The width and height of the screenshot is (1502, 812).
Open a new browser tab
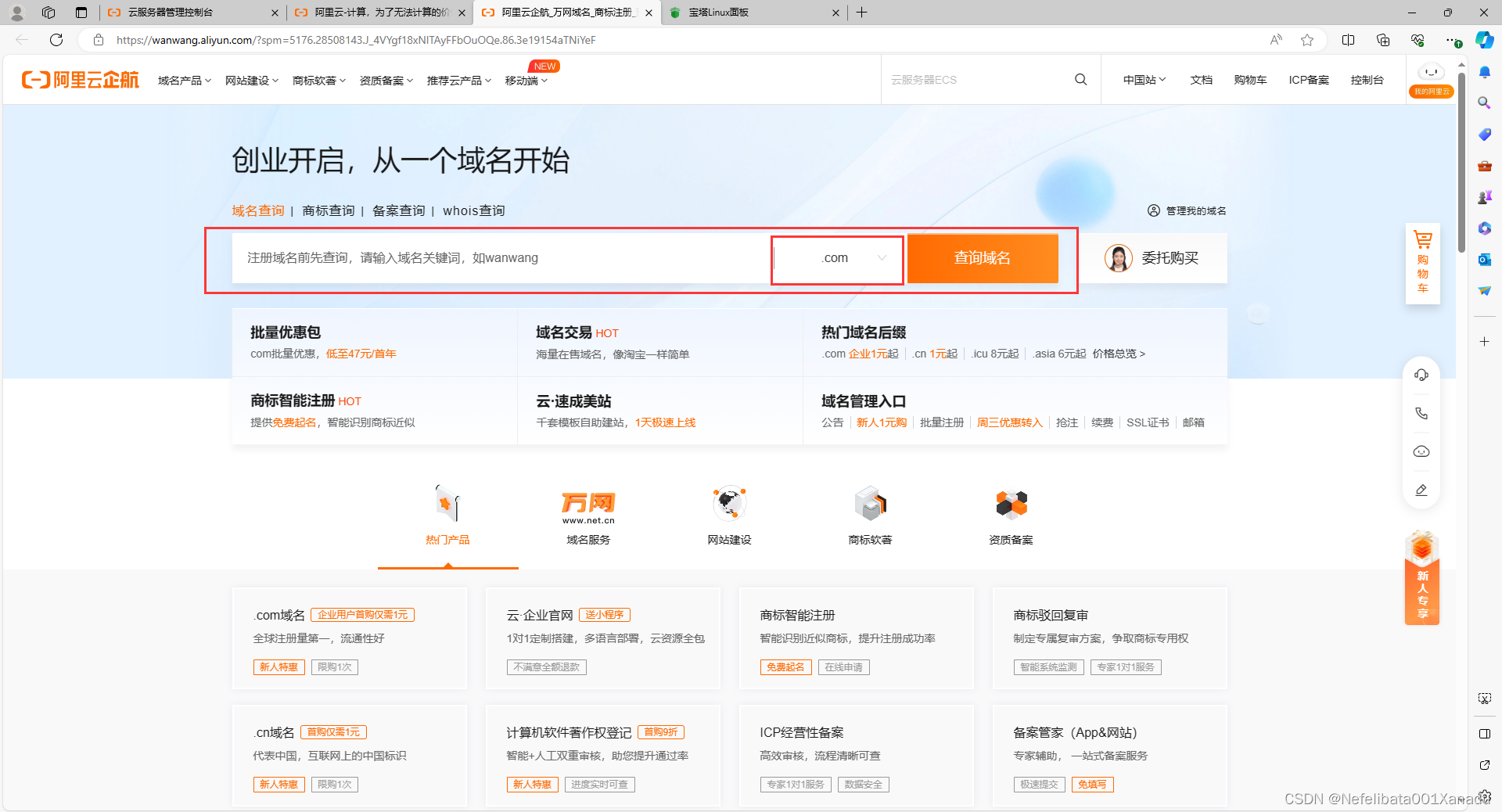(861, 13)
